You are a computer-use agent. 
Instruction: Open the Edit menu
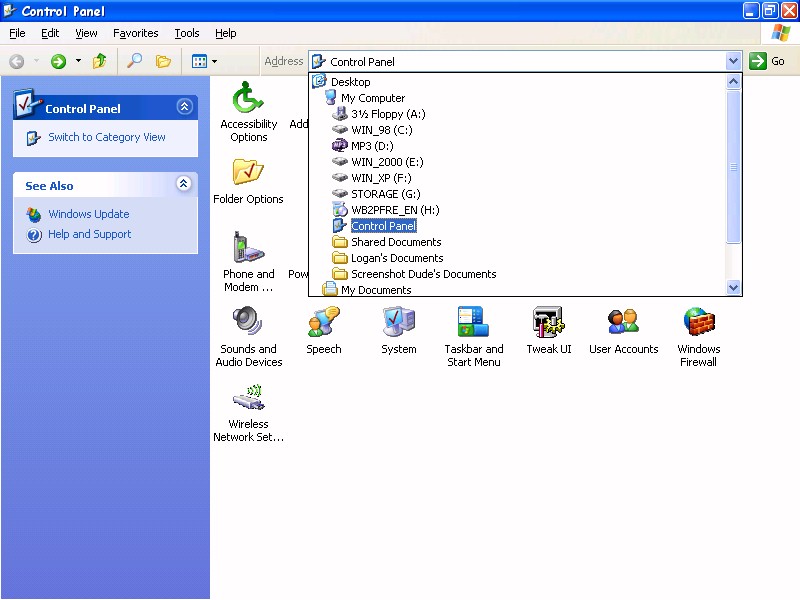[50, 34]
